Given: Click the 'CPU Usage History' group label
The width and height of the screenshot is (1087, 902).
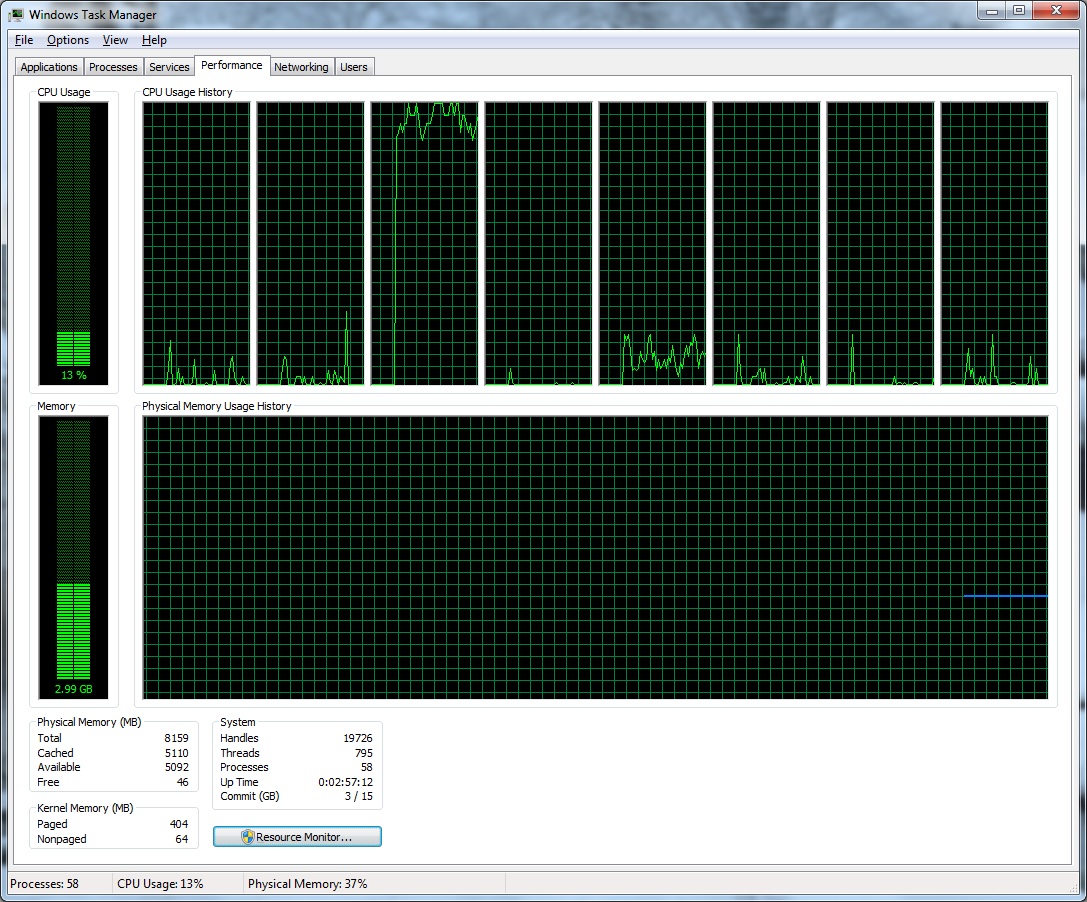Looking at the screenshot, I should click(x=187, y=92).
